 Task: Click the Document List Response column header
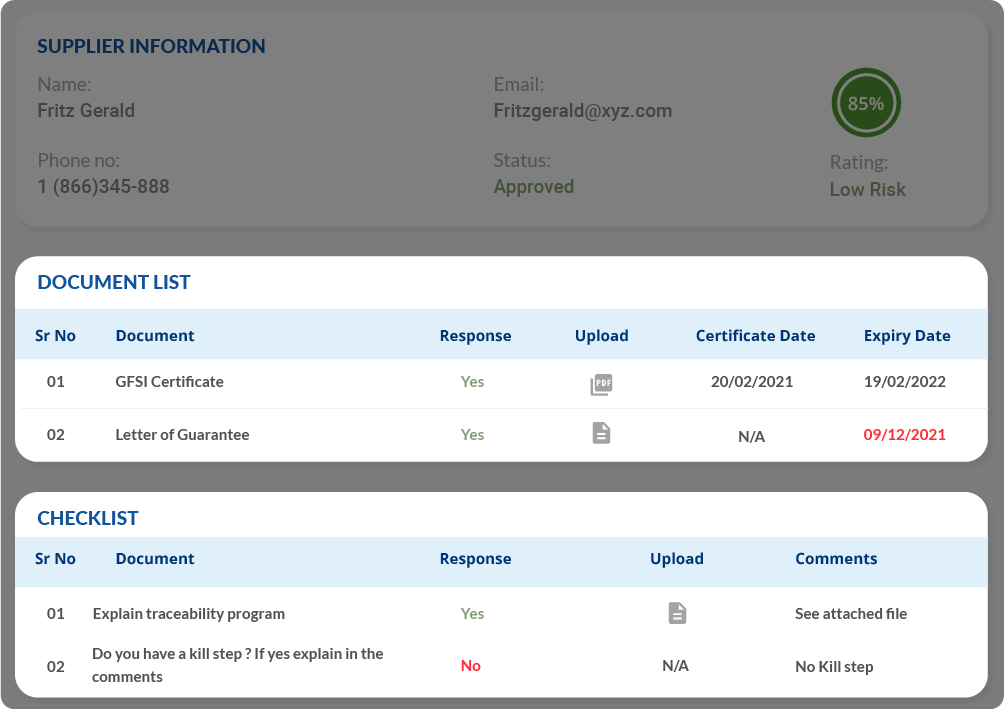475,336
